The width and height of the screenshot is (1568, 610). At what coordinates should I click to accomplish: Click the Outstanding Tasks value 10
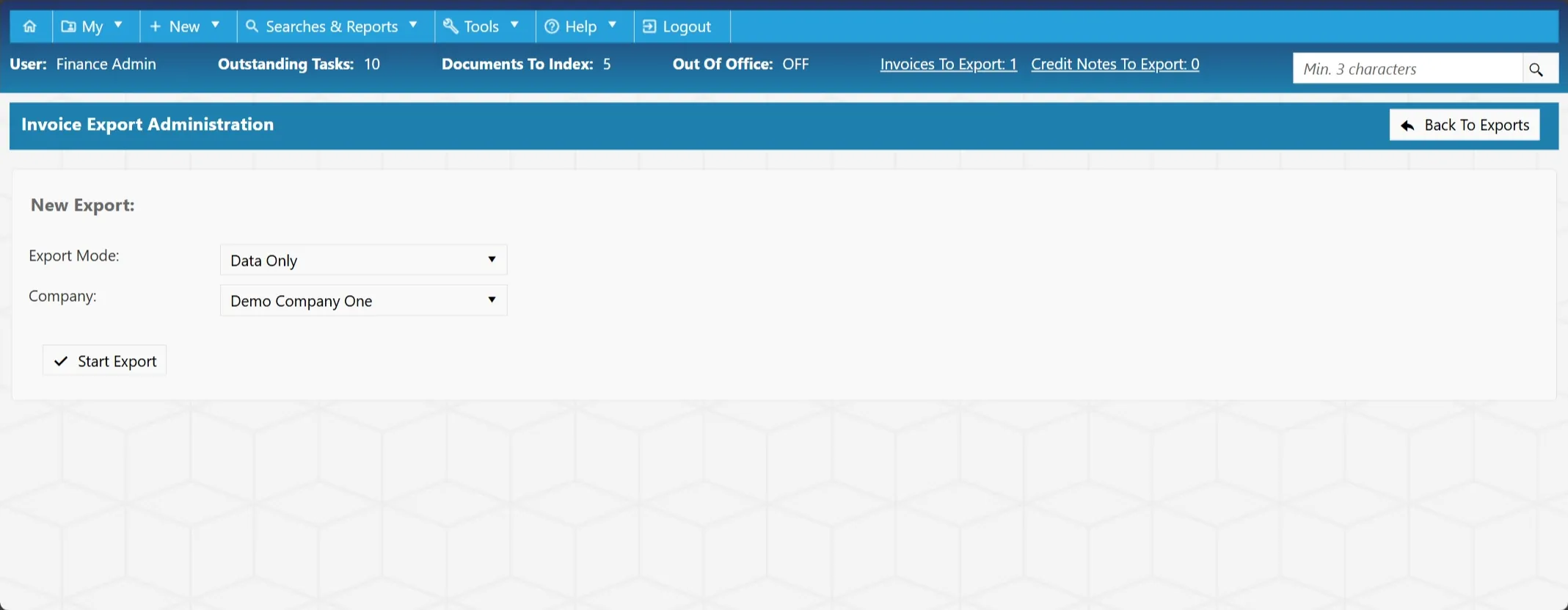pos(372,64)
